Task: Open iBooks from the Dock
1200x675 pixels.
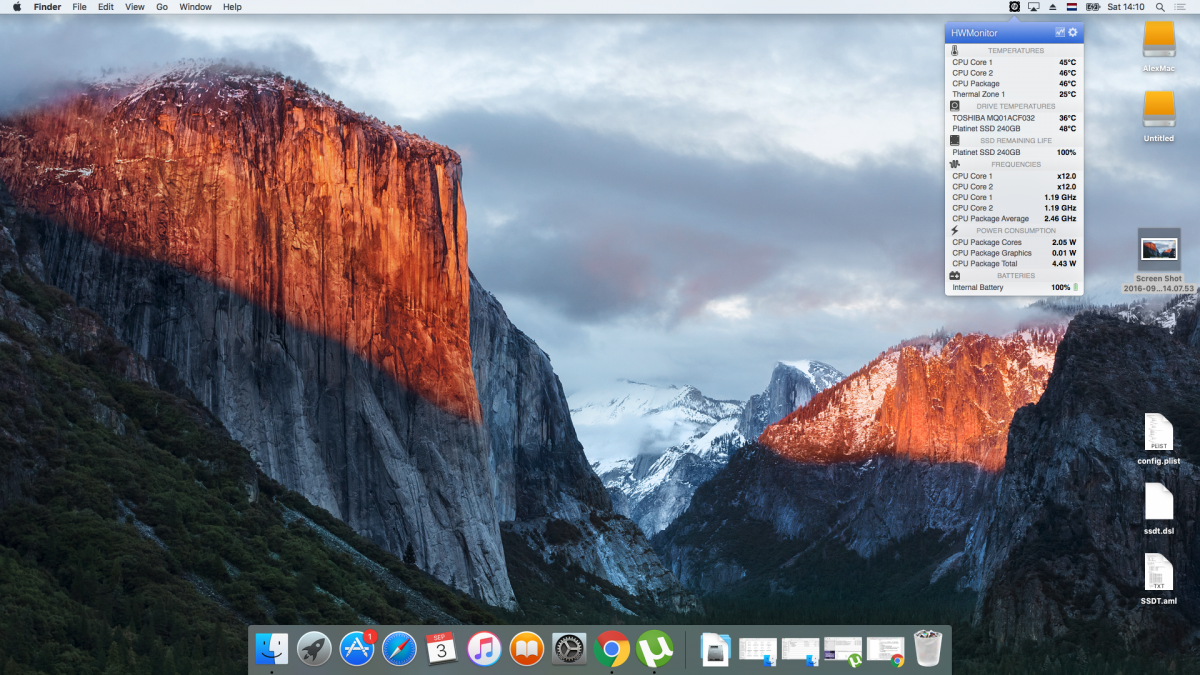Action: pyautogui.click(x=527, y=648)
